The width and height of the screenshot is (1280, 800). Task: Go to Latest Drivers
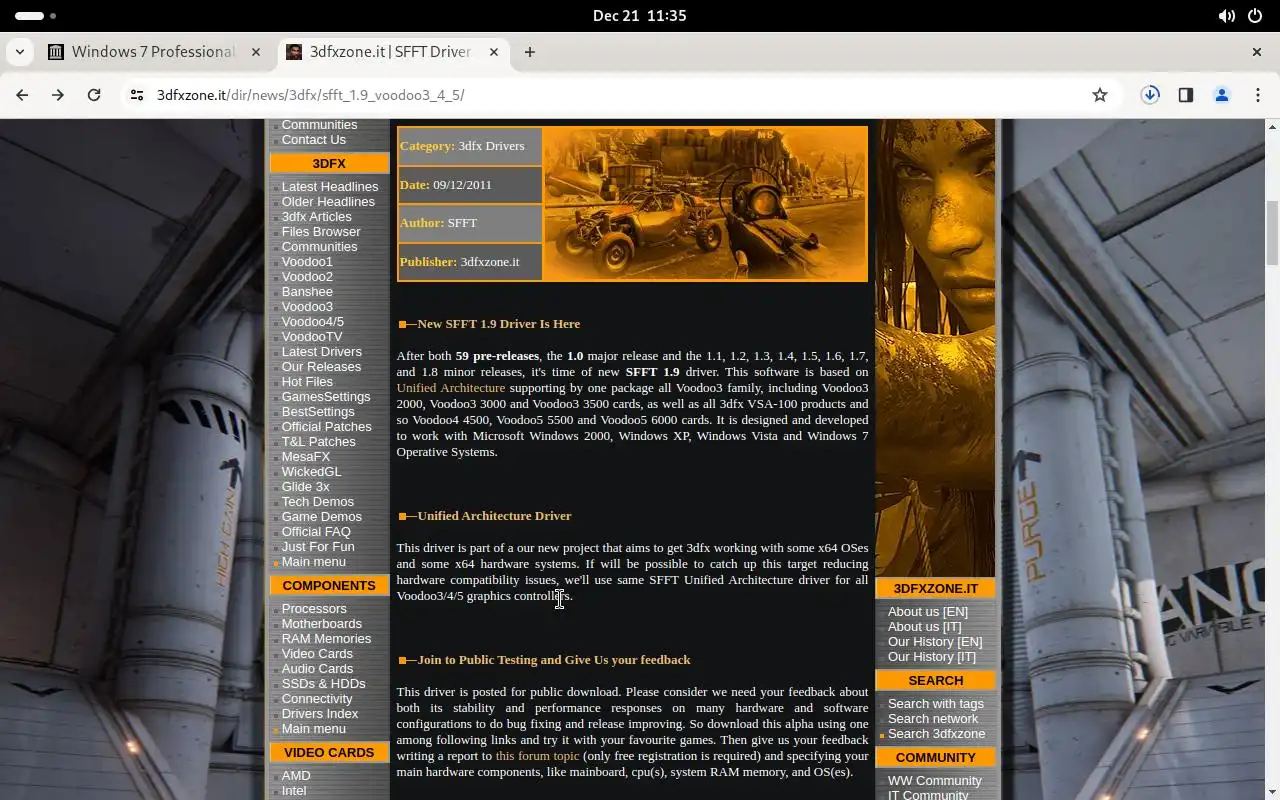321,352
